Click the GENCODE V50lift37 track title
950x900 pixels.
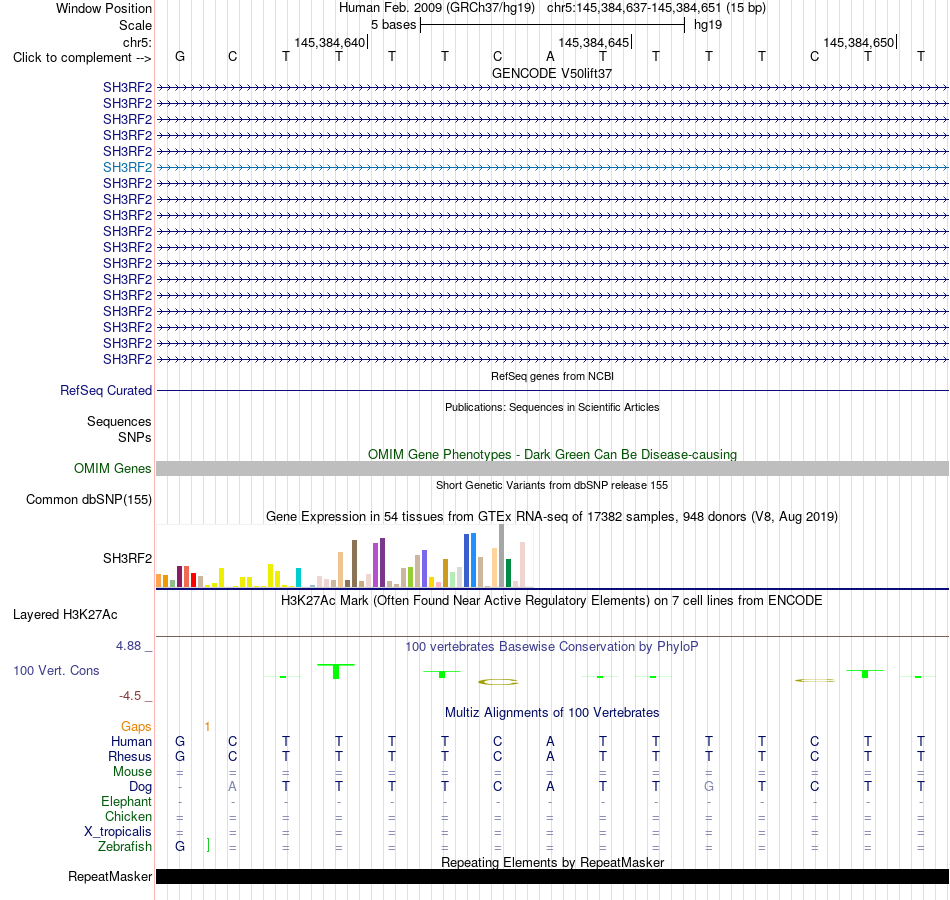point(552,73)
